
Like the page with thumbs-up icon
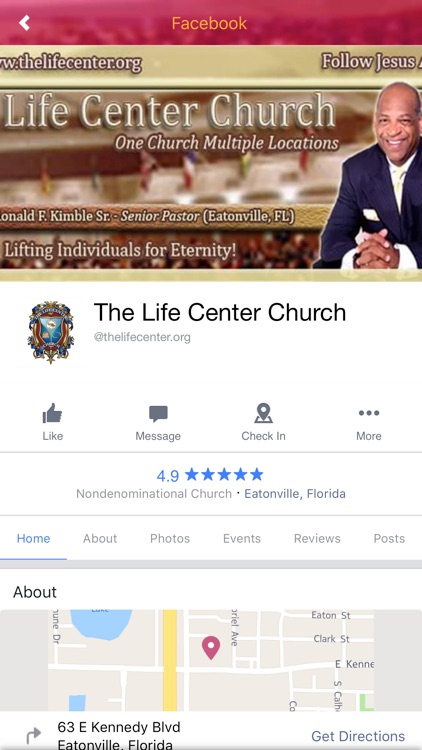tap(52, 413)
